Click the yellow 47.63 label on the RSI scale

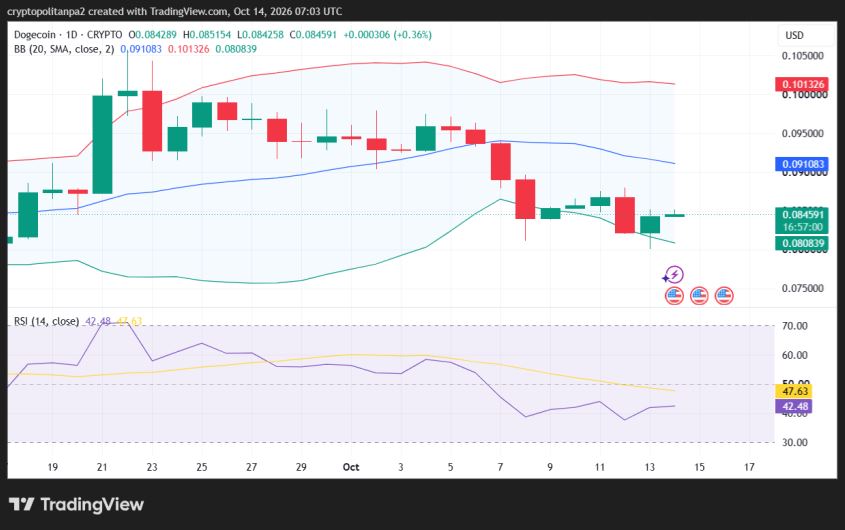[794, 391]
